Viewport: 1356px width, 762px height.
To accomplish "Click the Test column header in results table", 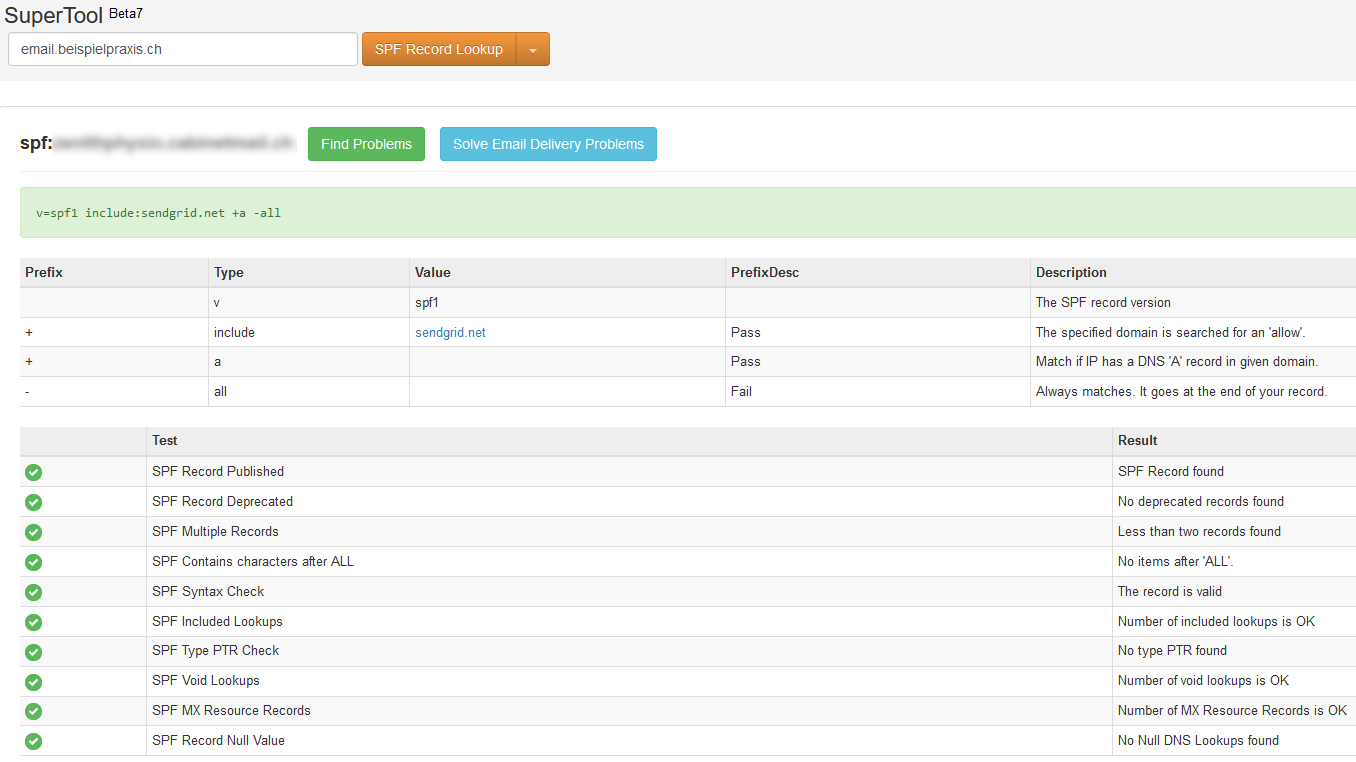I will coord(165,440).
